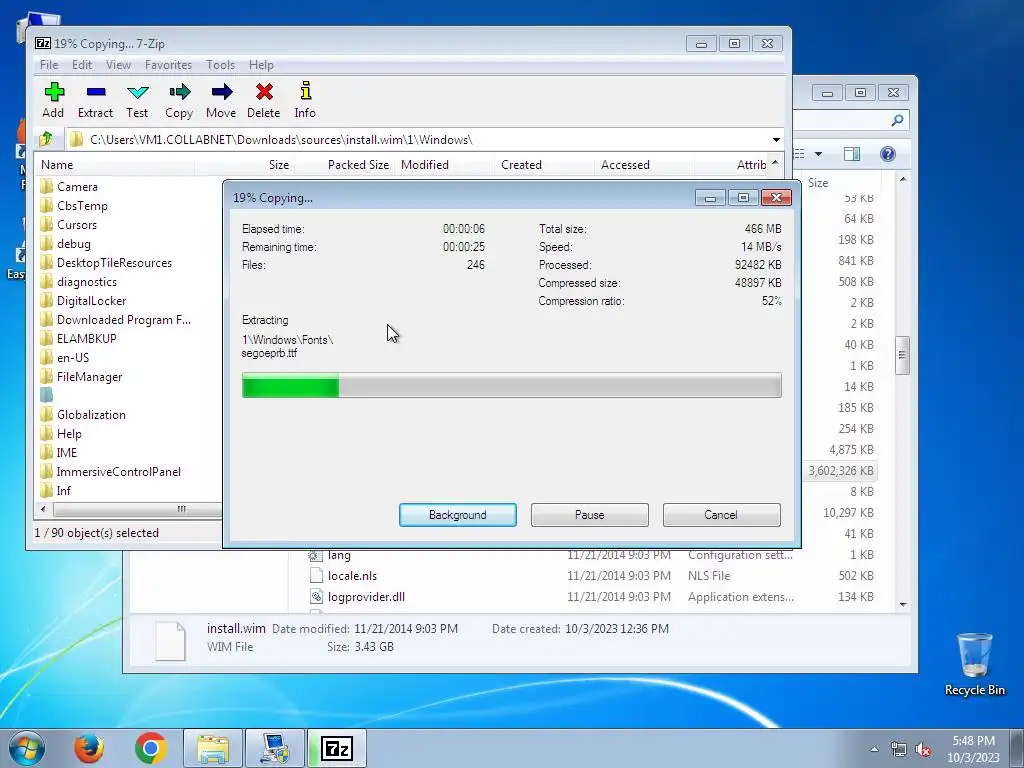Screen dimensions: 1024x768
Task: Open the Favorites menu
Action: (x=168, y=65)
